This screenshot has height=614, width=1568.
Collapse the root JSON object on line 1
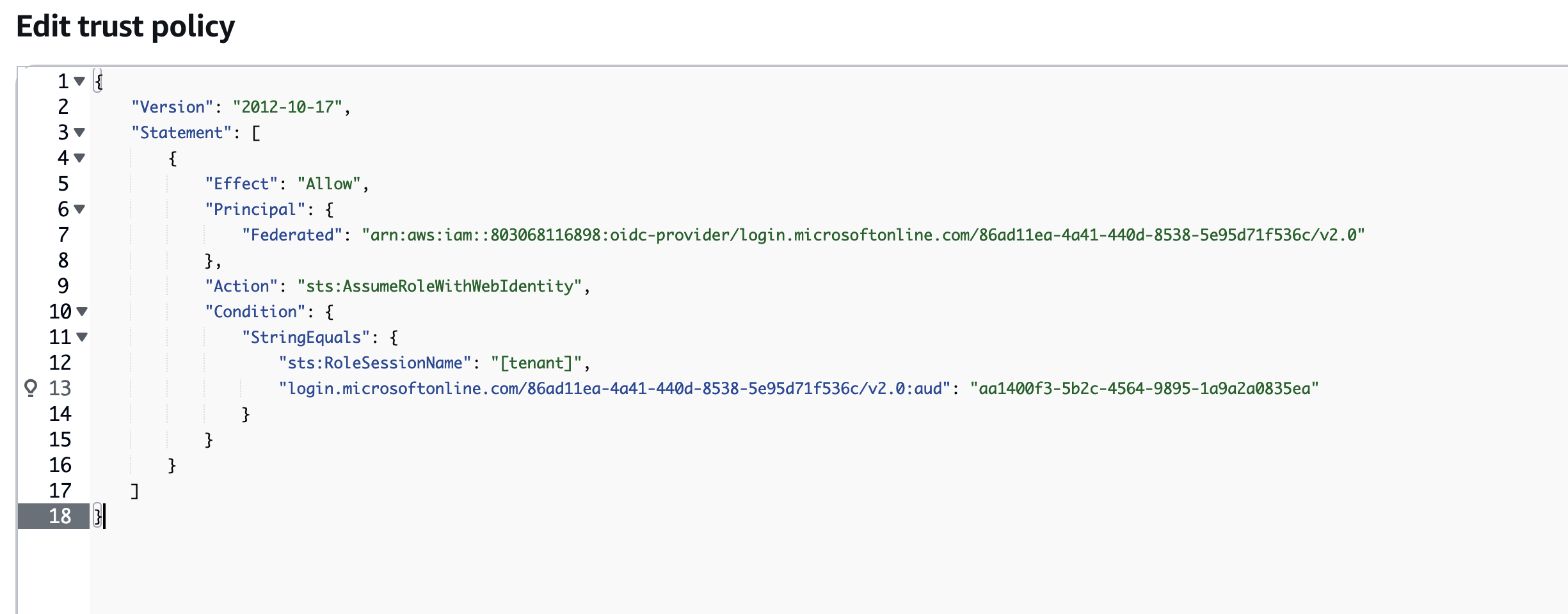click(x=79, y=81)
